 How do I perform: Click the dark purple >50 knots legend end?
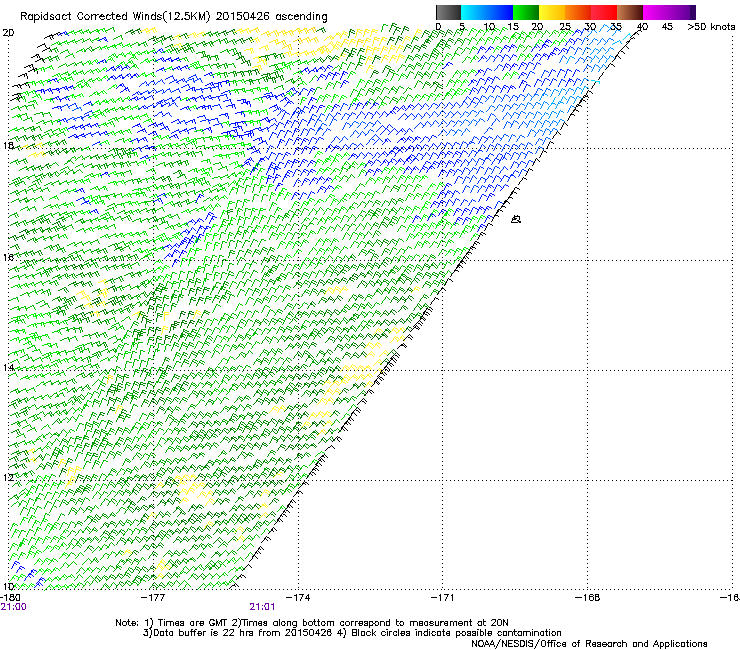pyautogui.click(x=693, y=12)
